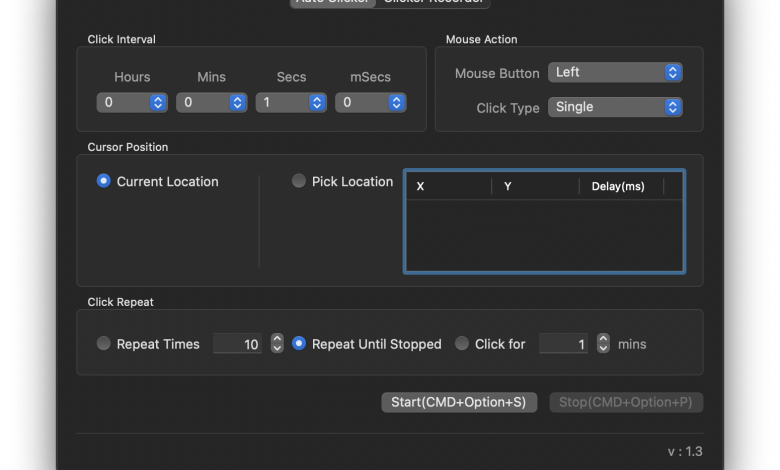The height and width of the screenshot is (470, 780).
Task: Expand the Mouse Button dropdown
Action: coord(615,72)
